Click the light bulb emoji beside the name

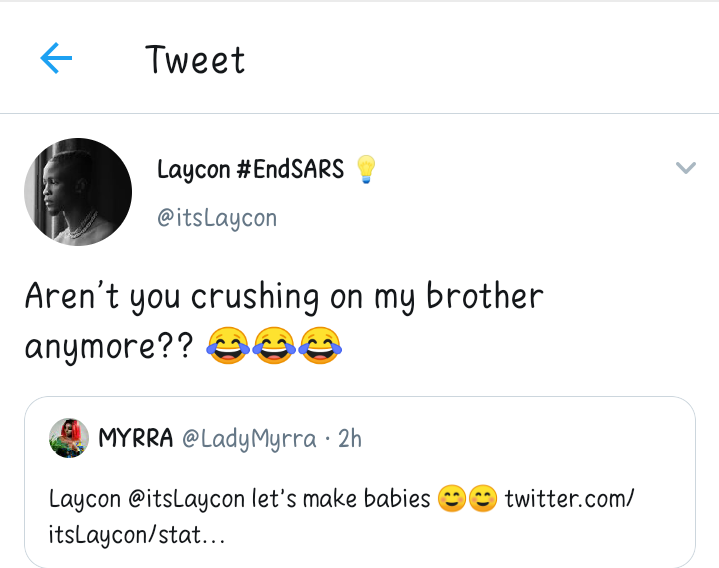[x=366, y=170]
